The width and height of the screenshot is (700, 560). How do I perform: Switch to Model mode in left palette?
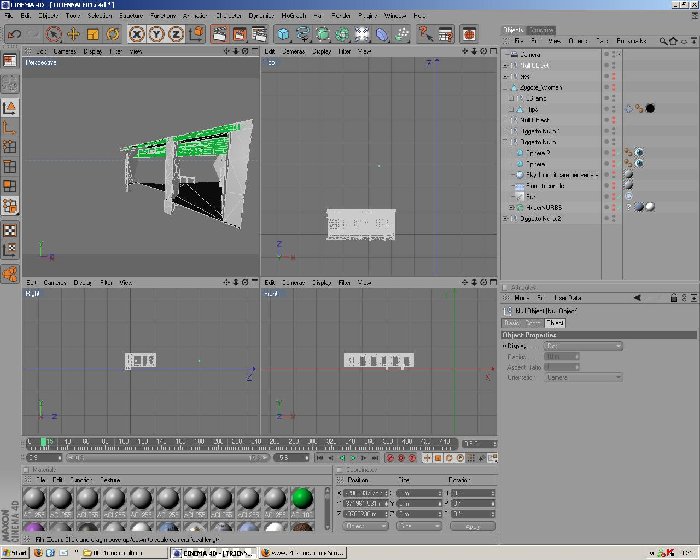click(10, 108)
